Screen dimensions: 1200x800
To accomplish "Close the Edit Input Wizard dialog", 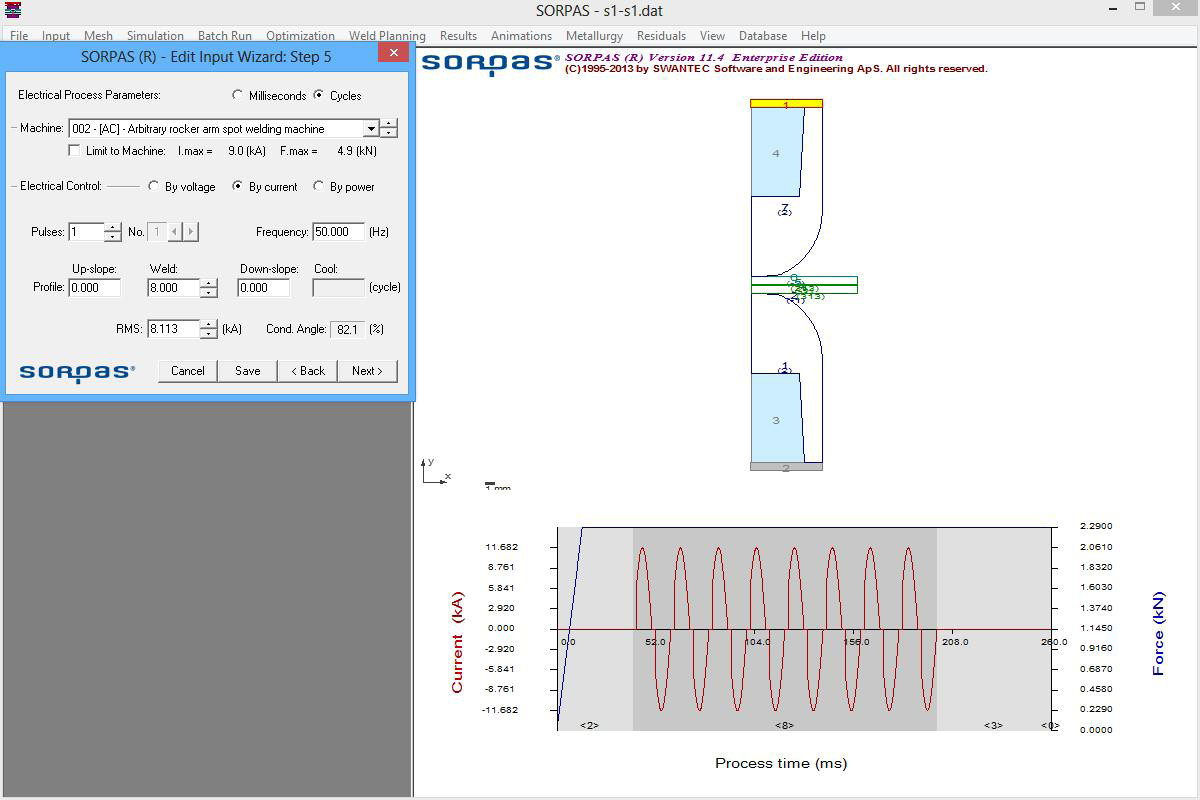I will tap(393, 54).
